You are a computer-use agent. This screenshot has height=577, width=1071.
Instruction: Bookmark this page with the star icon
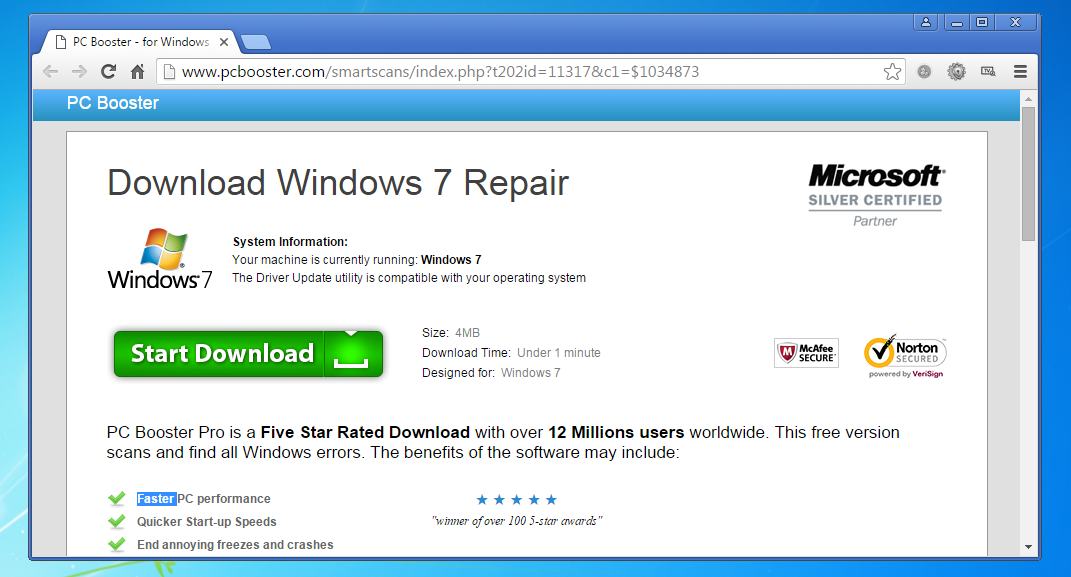[891, 71]
